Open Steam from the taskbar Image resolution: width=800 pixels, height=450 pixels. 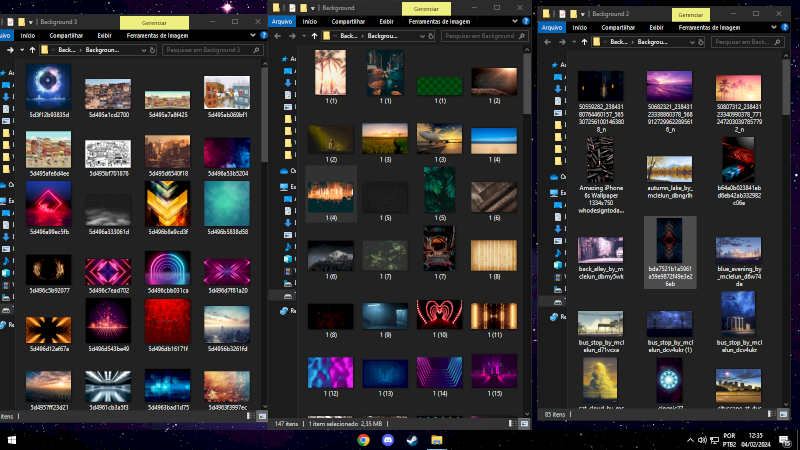point(412,439)
